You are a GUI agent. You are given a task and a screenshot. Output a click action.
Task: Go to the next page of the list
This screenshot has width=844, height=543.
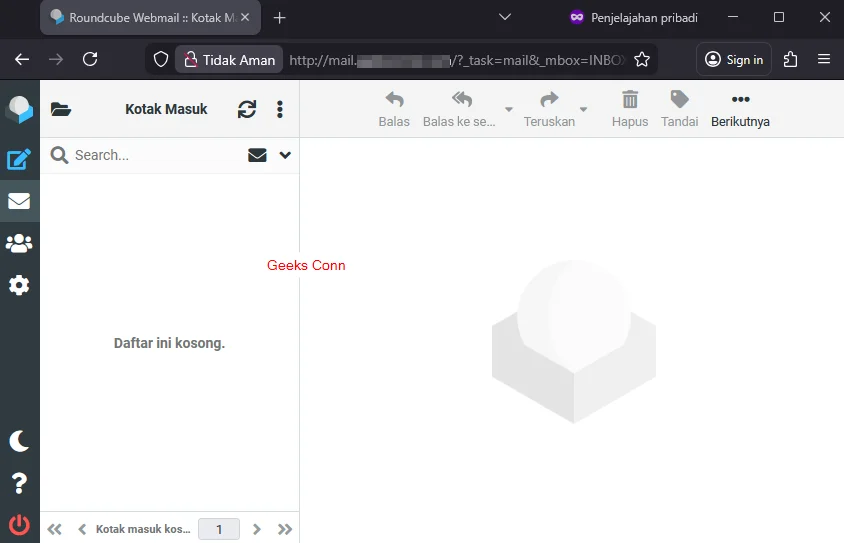point(257,529)
